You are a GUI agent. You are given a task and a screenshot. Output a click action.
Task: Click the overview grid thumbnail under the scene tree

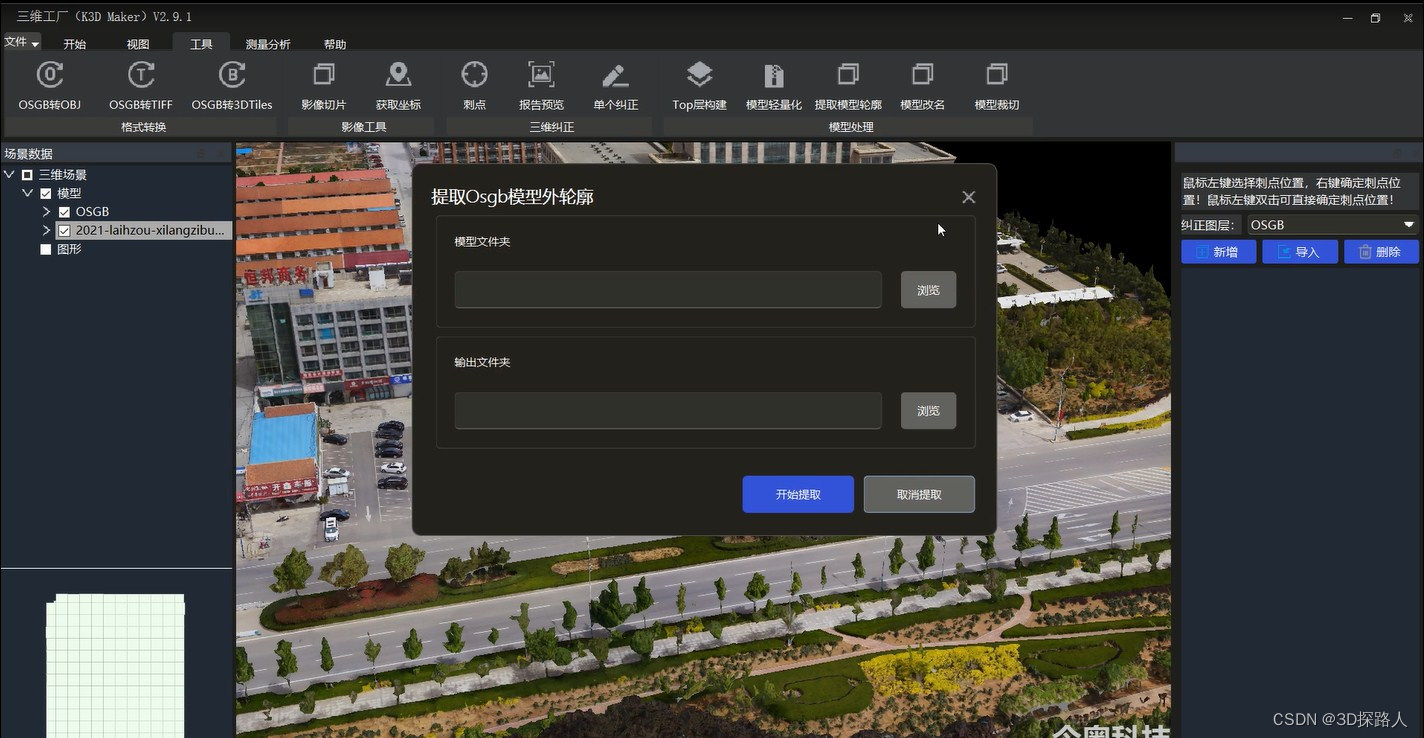pos(116,665)
